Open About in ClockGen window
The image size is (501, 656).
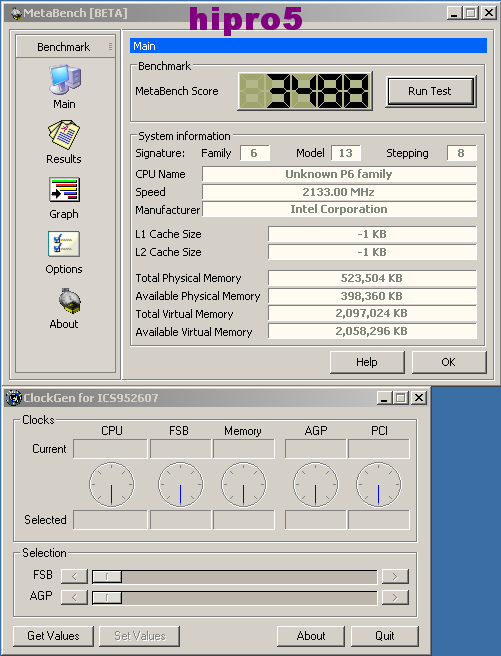(x=311, y=636)
